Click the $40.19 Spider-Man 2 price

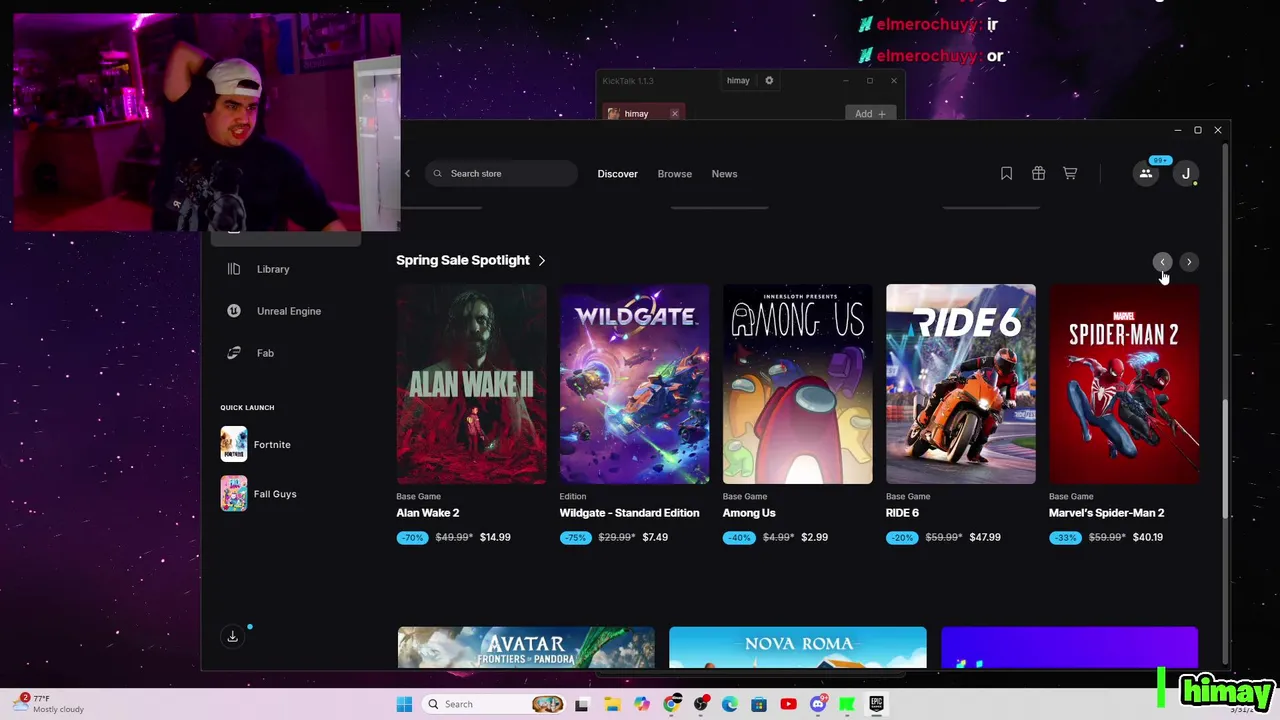1148,537
